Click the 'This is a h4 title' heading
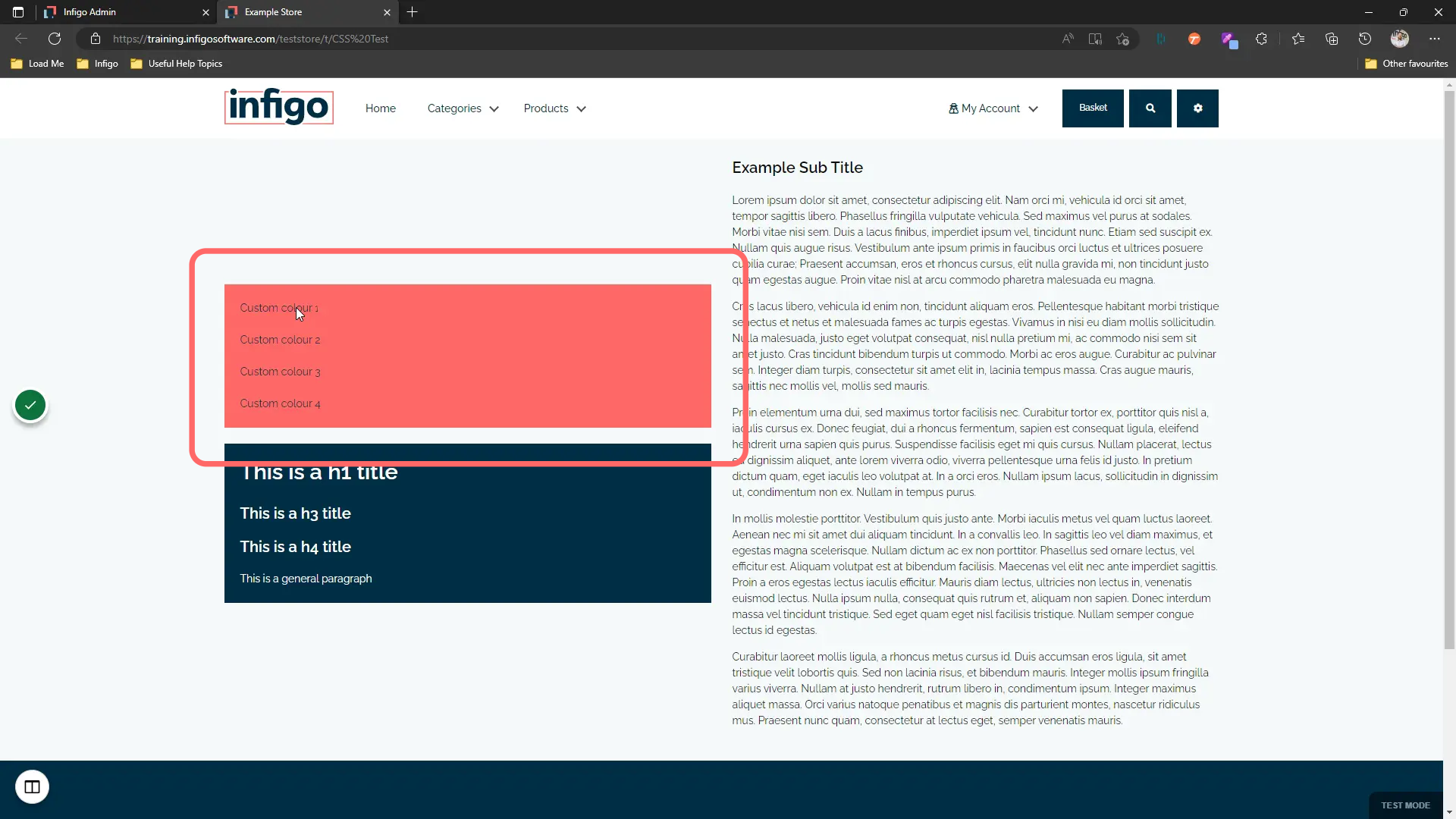1456x819 pixels. point(295,547)
